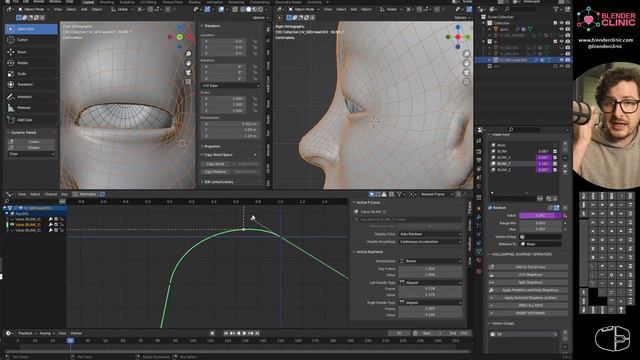Open Interpolation Bezier dropdown
Image resolution: width=640 pixels, height=360 pixels.
click(x=431, y=261)
